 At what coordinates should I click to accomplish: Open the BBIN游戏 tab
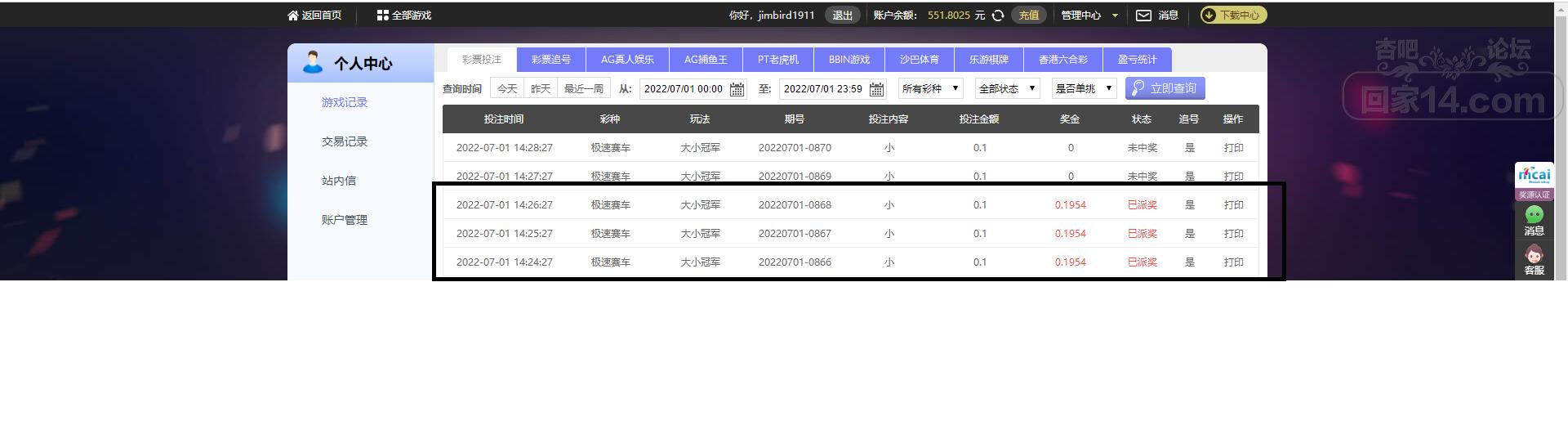coord(849,60)
